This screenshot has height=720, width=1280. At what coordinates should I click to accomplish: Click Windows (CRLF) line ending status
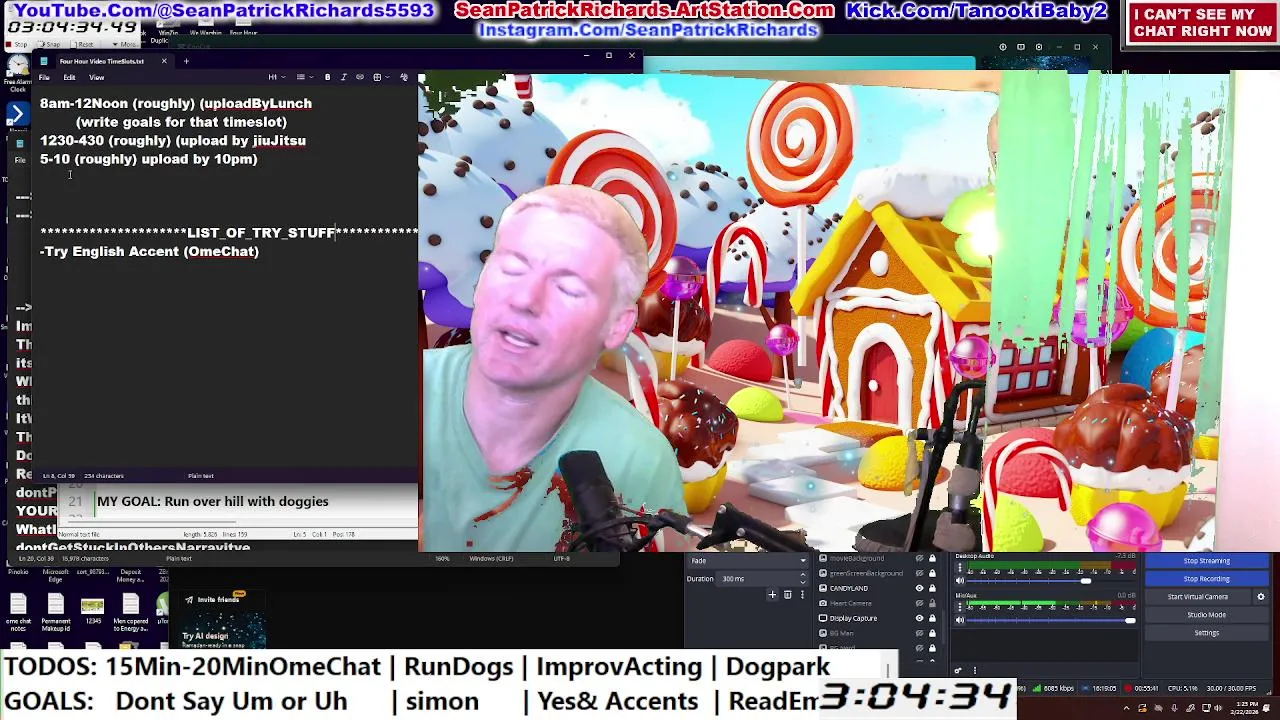click(x=490, y=558)
